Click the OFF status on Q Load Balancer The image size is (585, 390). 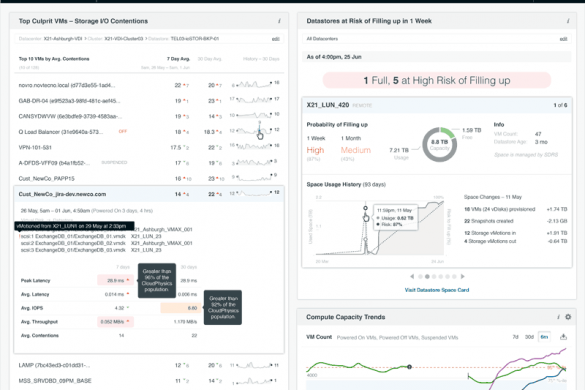(123, 131)
